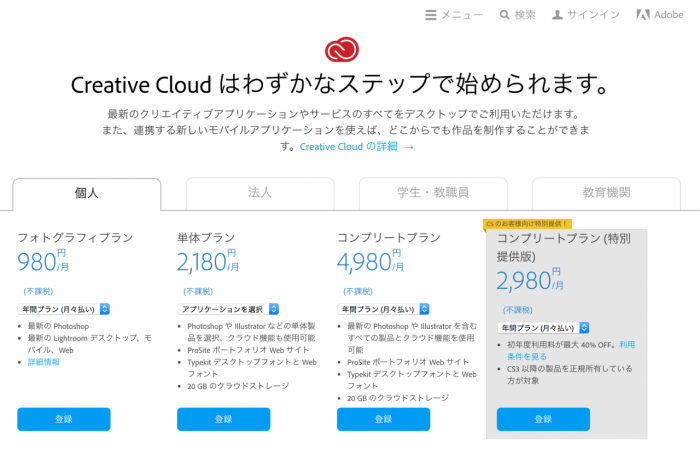Open the hamburger メニュー icon

pyautogui.click(x=430, y=15)
